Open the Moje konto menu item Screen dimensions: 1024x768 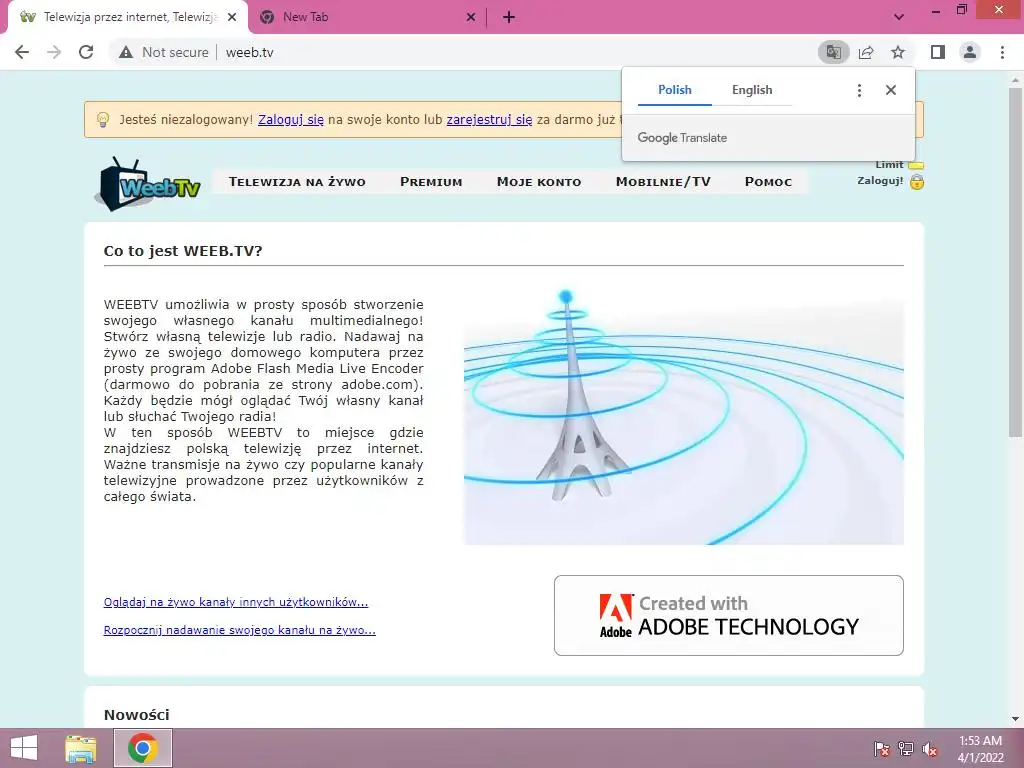coord(539,182)
